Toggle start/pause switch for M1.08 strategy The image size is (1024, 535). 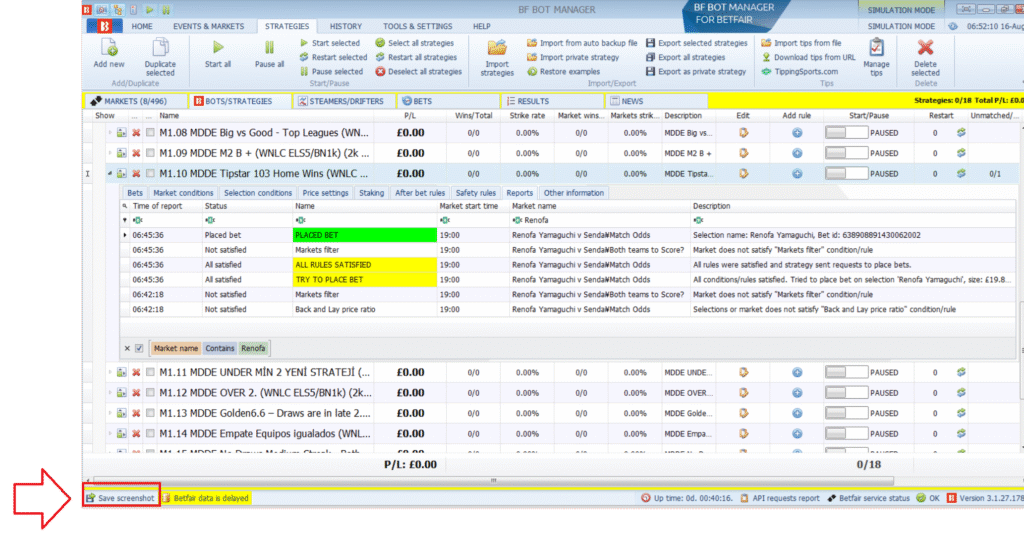click(846, 133)
